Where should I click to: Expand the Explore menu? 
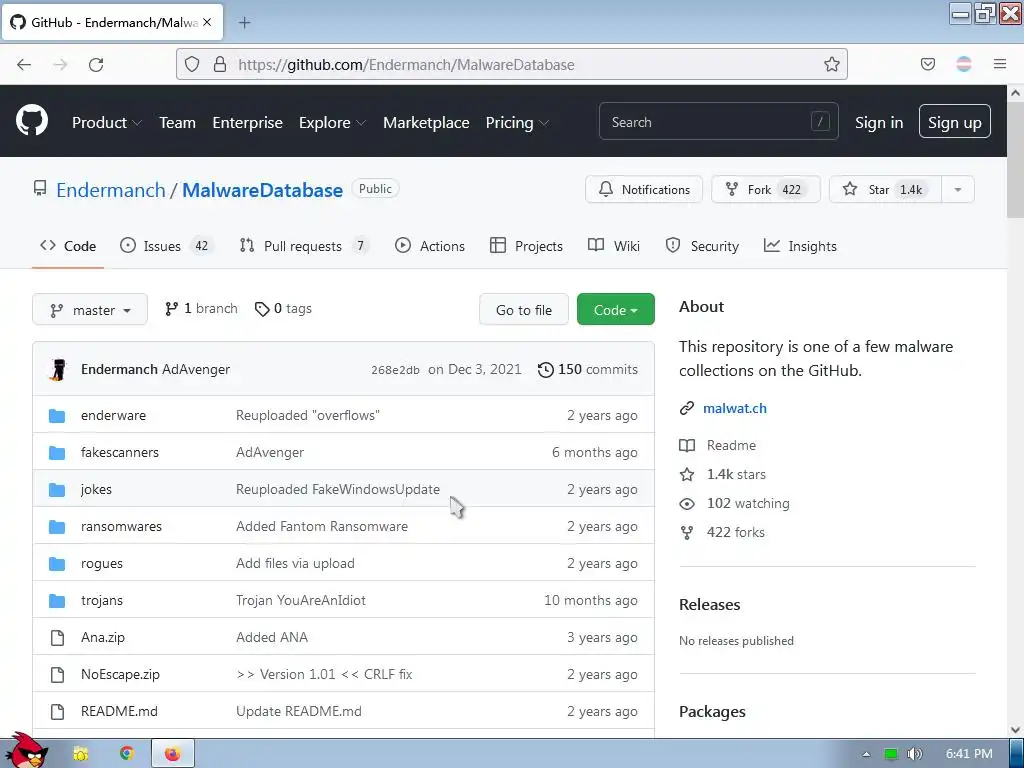pyautogui.click(x=332, y=122)
